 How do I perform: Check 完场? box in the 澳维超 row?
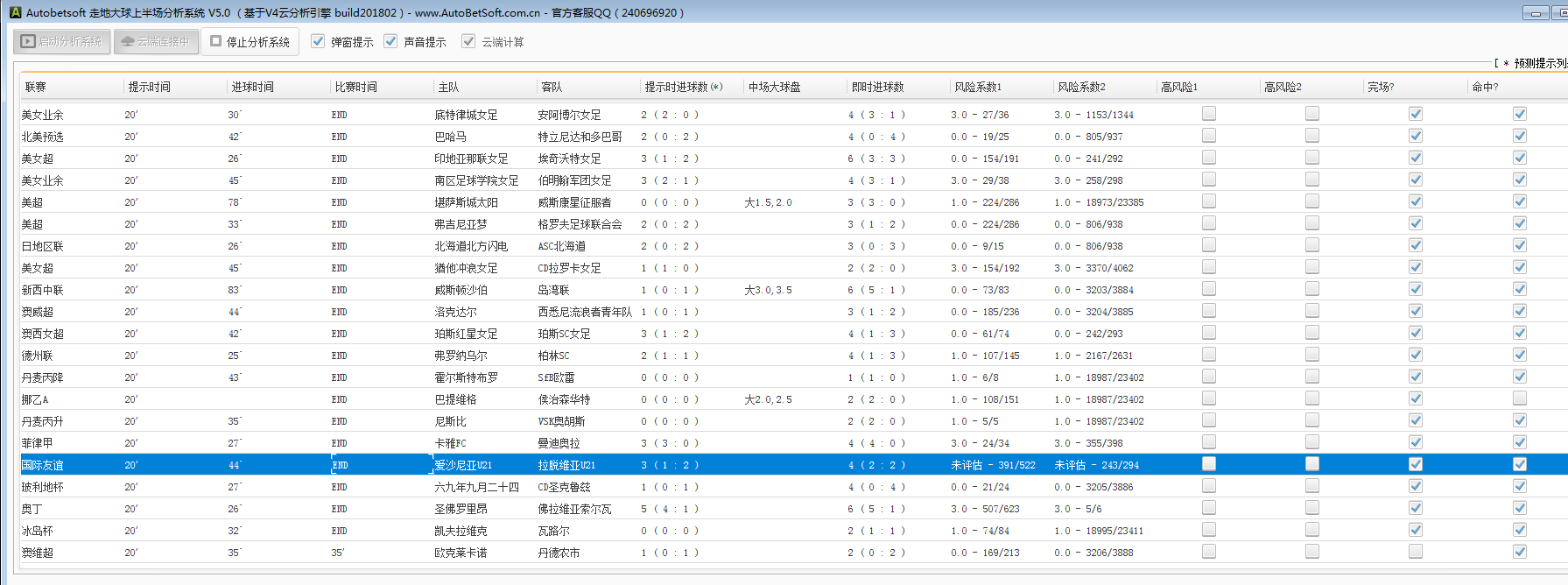tap(1416, 552)
